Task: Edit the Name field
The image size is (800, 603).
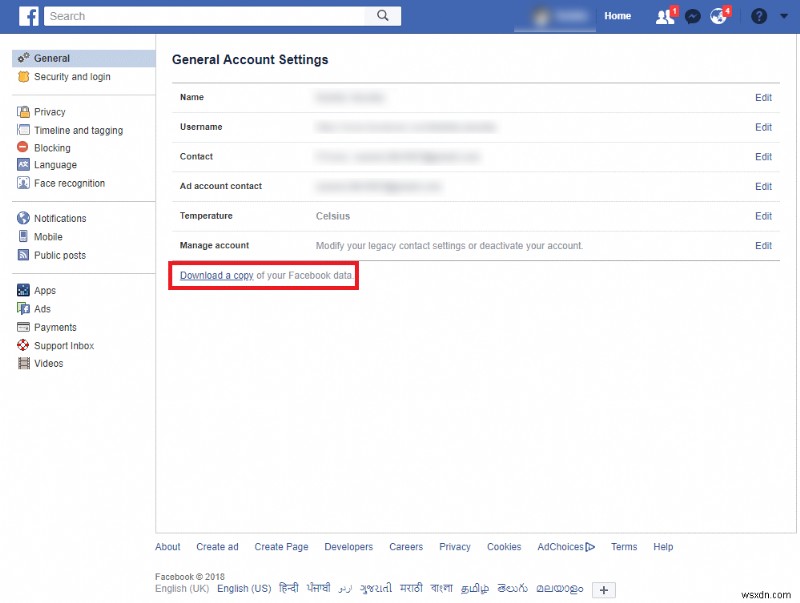Action: click(763, 97)
